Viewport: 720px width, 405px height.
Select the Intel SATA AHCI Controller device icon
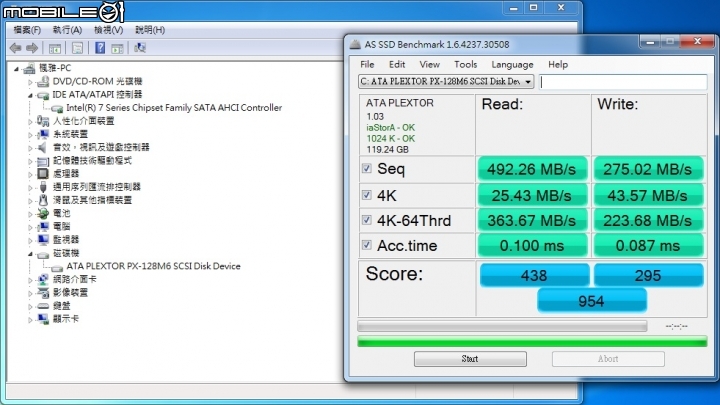tap(57, 108)
